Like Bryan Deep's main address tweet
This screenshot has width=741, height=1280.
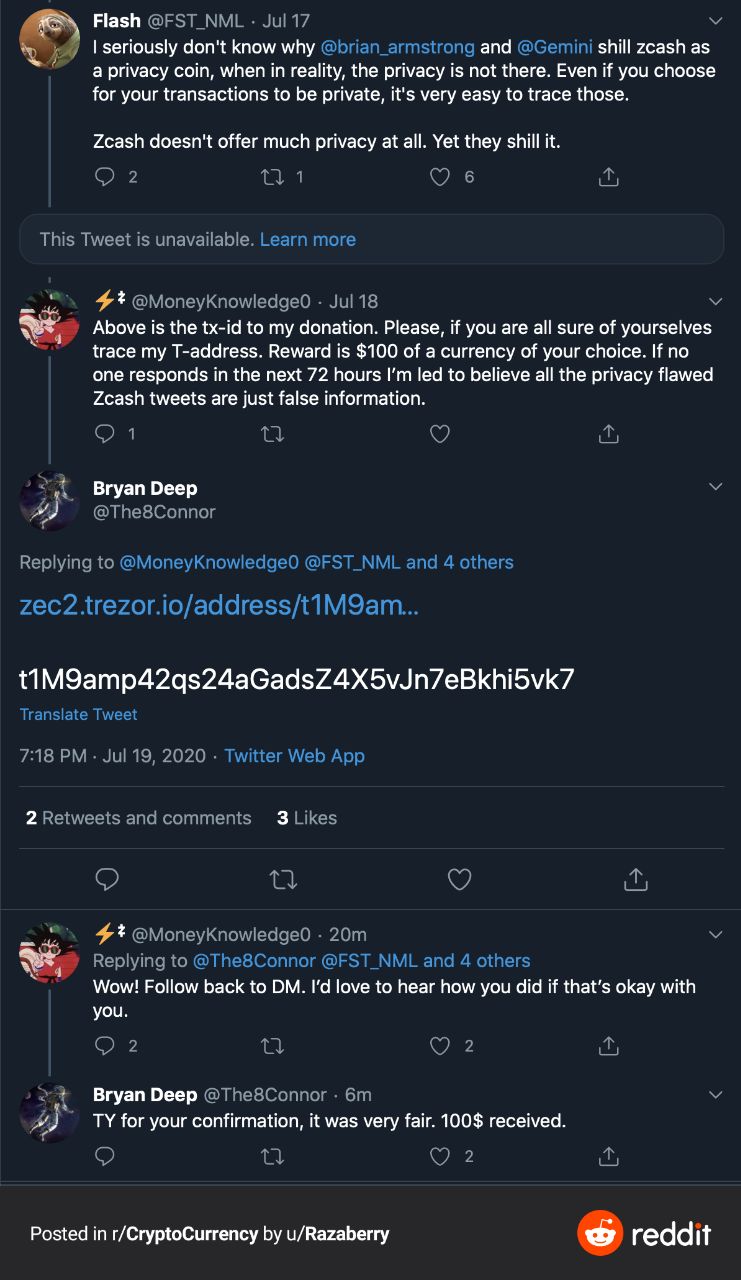[x=459, y=880]
